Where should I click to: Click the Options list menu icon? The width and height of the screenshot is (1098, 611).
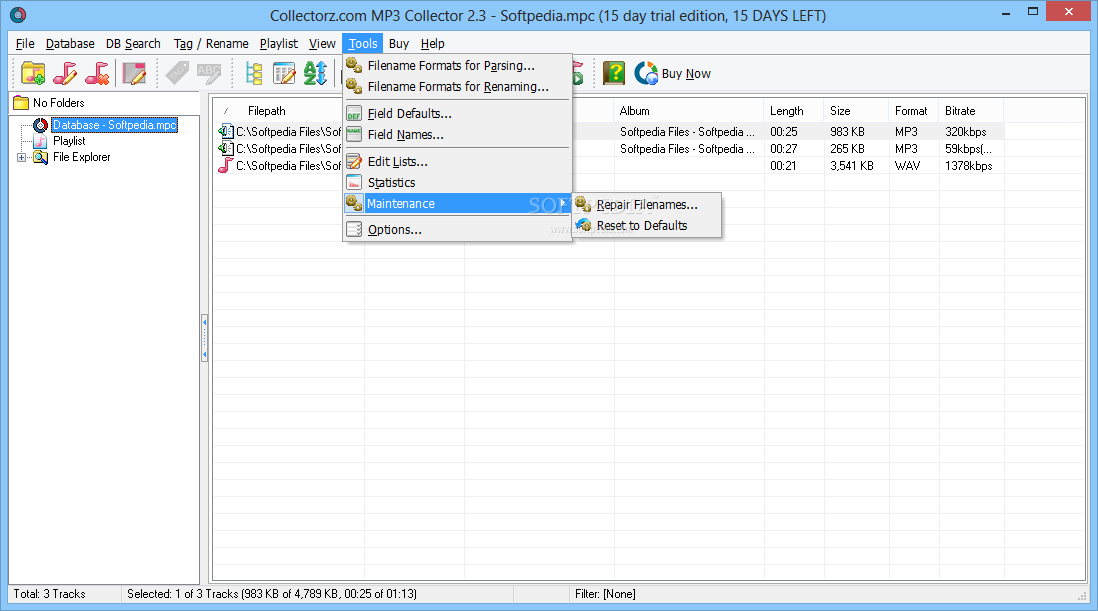pyautogui.click(x=354, y=230)
